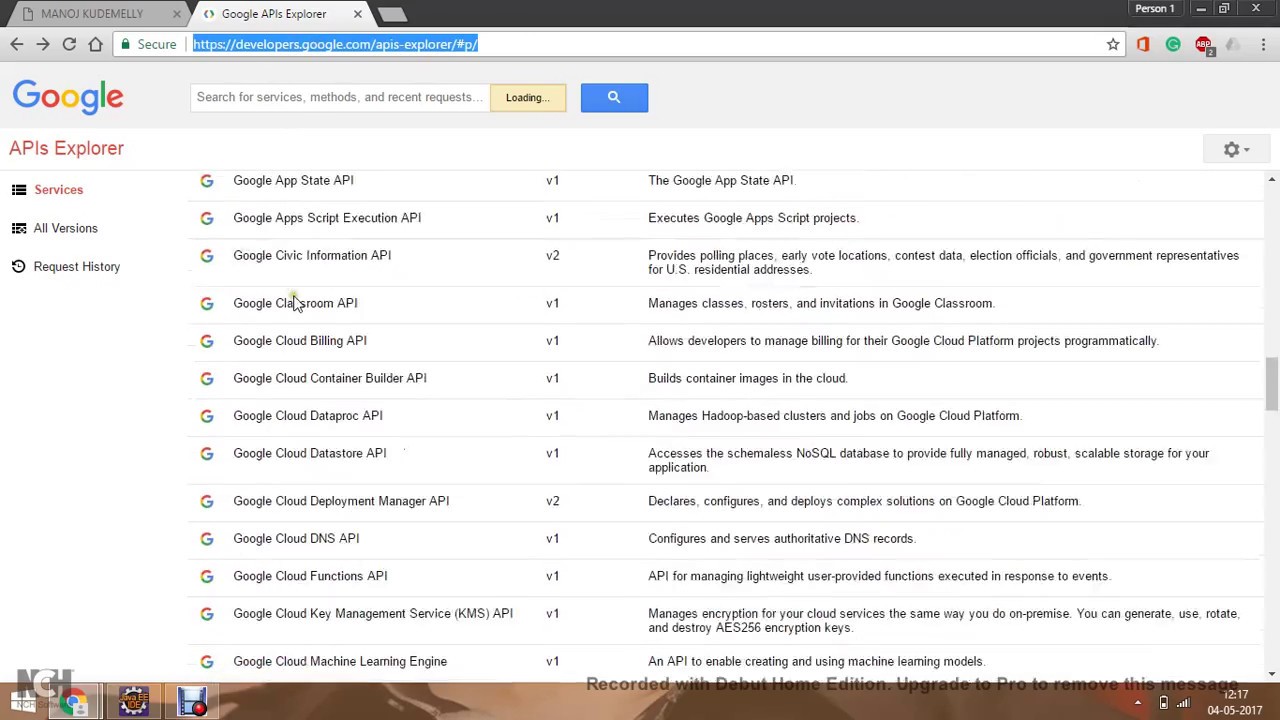Open Google App State API
The width and height of the screenshot is (1280, 720).
293,180
